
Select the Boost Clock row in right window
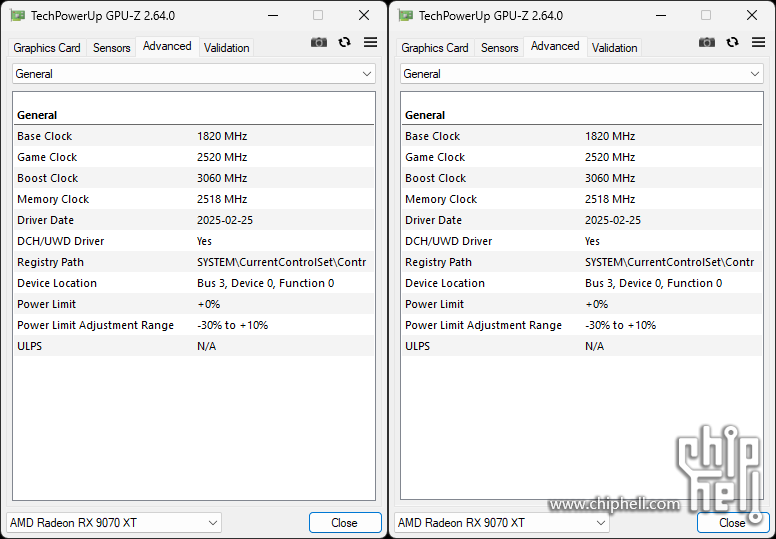click(x=582, y=178)
